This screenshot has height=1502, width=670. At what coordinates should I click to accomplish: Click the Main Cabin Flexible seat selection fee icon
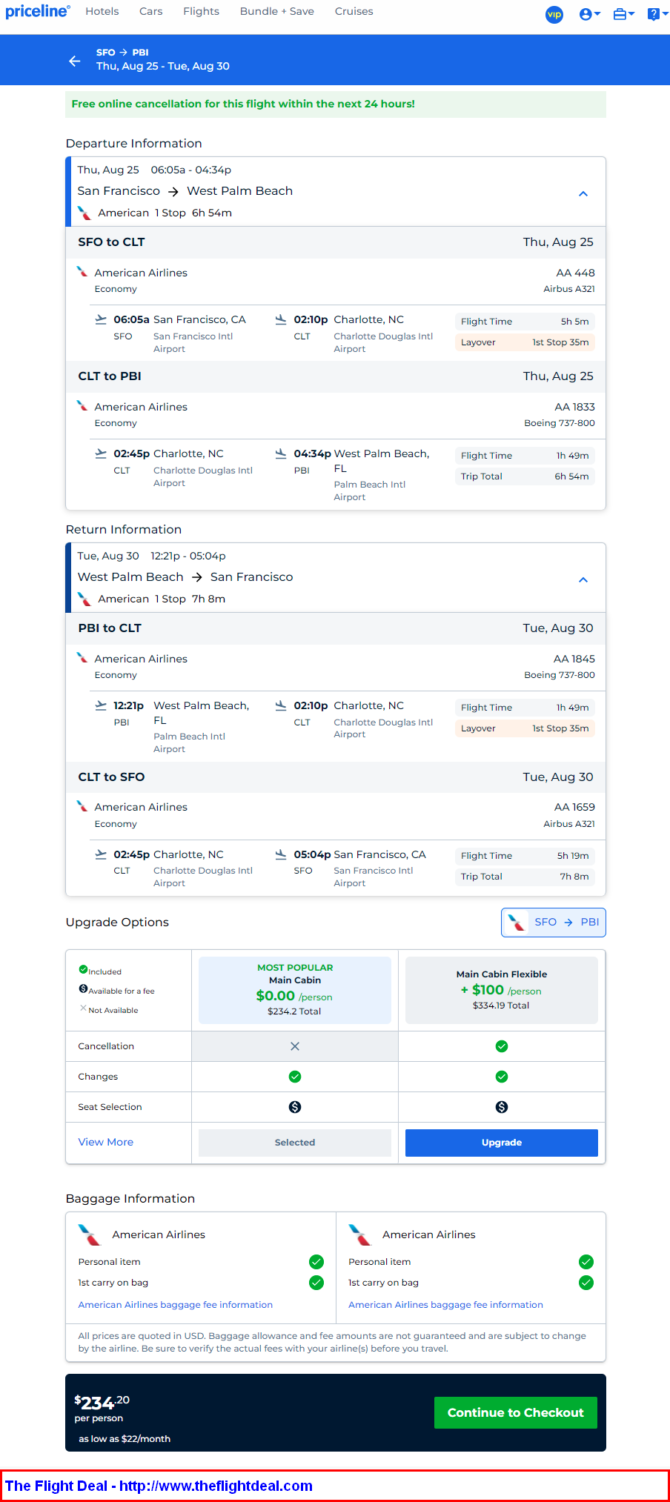click(501, 1107)
